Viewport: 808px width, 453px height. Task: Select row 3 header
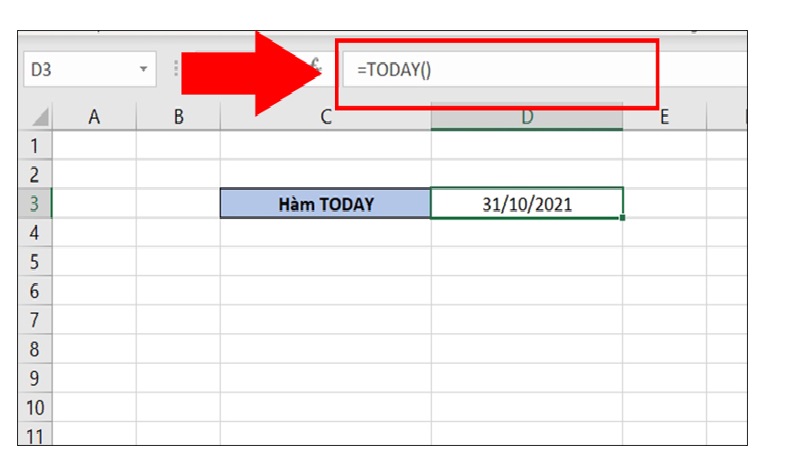tap(35, 204)
